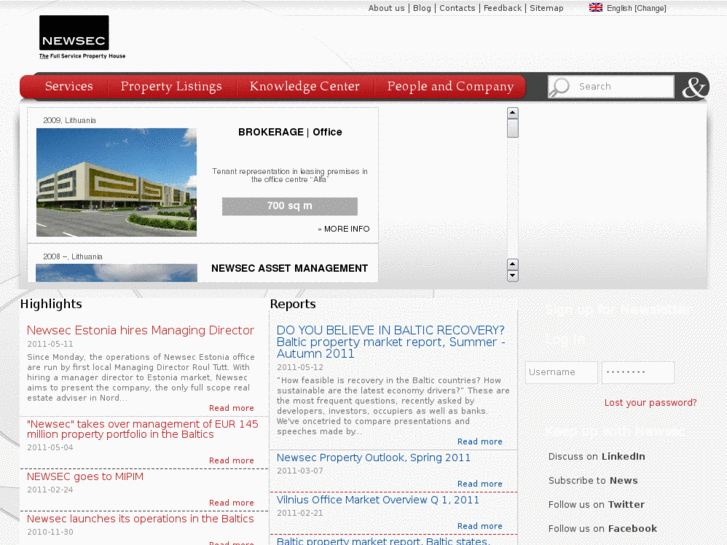The height and width of the screenshot is (545, 727).
Task: Click the scroll up arrow near bottom
Action: (x=512, y=264)
